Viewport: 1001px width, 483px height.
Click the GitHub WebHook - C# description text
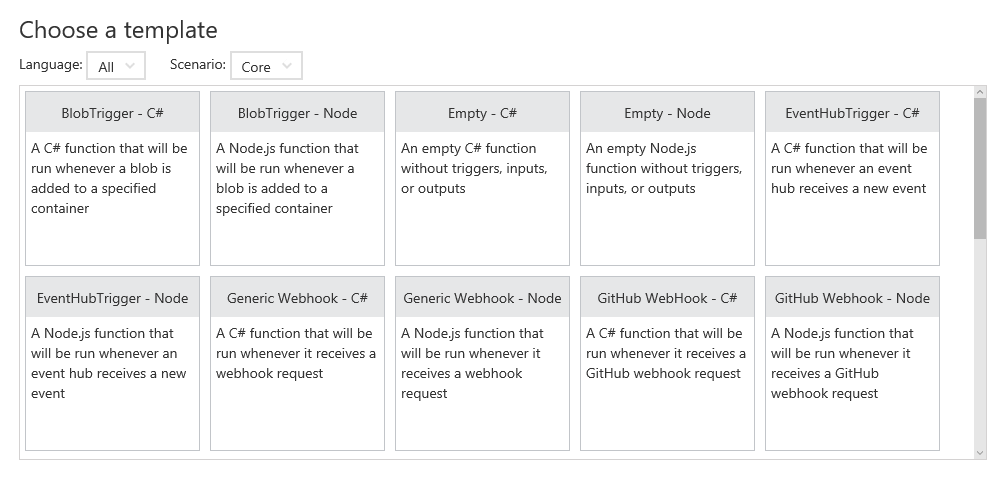(x=665, y=353)
